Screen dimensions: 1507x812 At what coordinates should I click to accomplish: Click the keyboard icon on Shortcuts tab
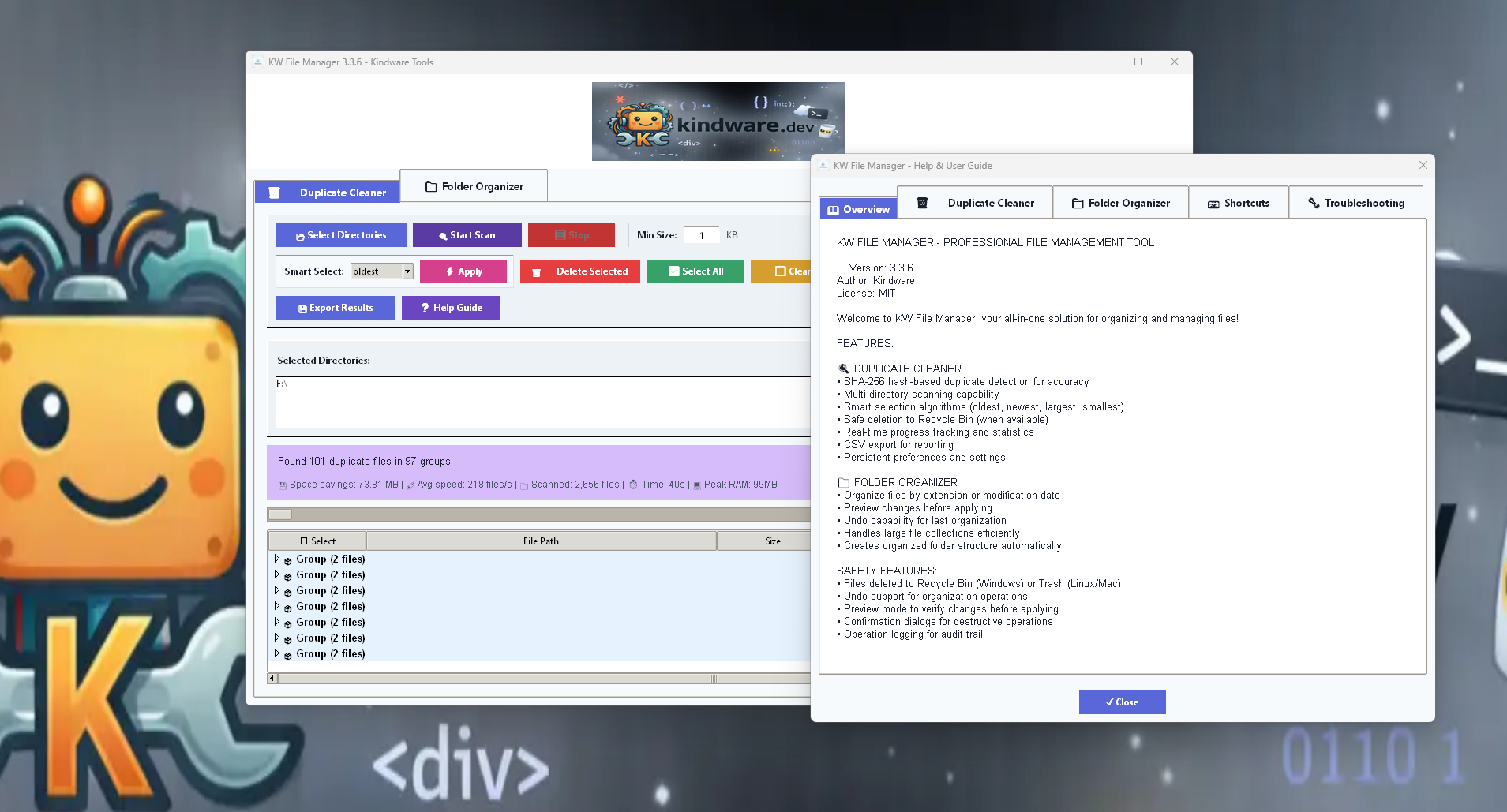click(x=1213, y=204)
